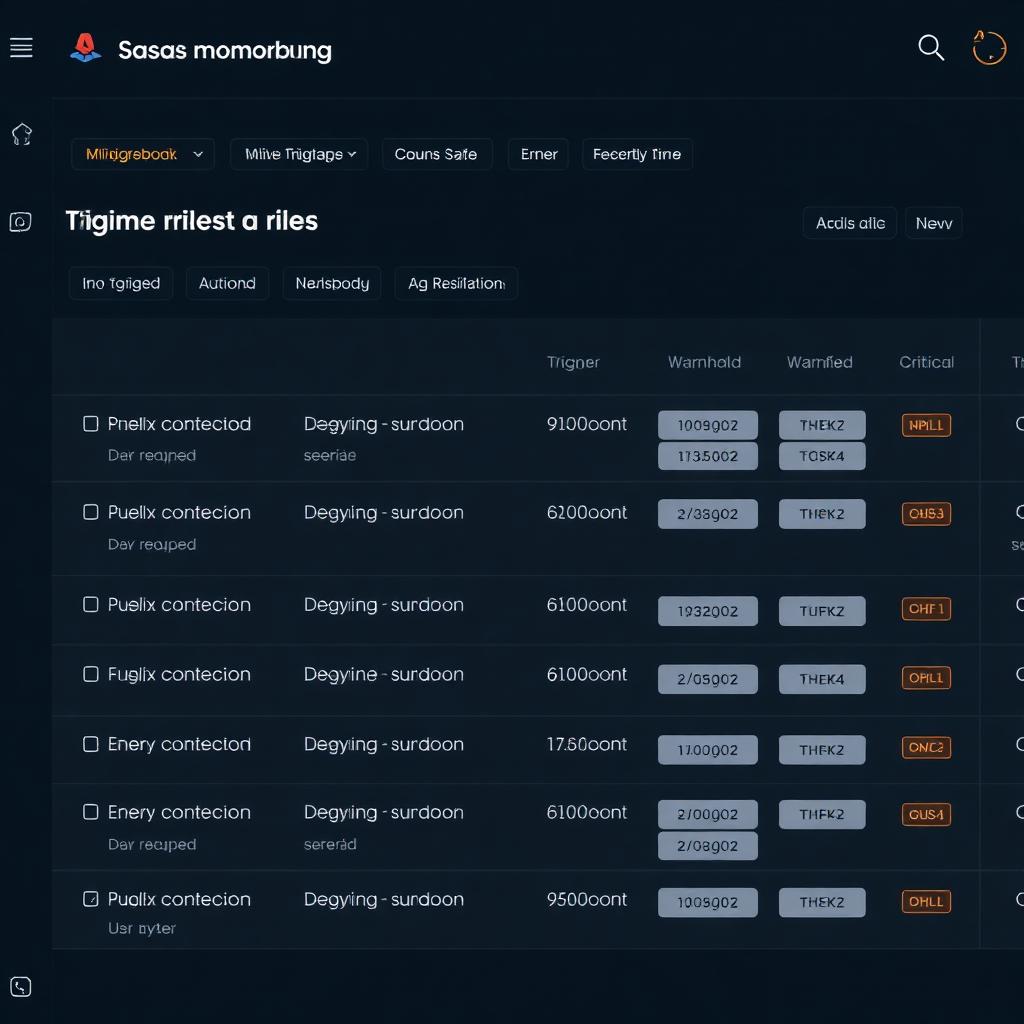This screenshot has width=1024, height=1024.
Task: Open the hamburger navigation menu
Action: click(x=21, y=46)
